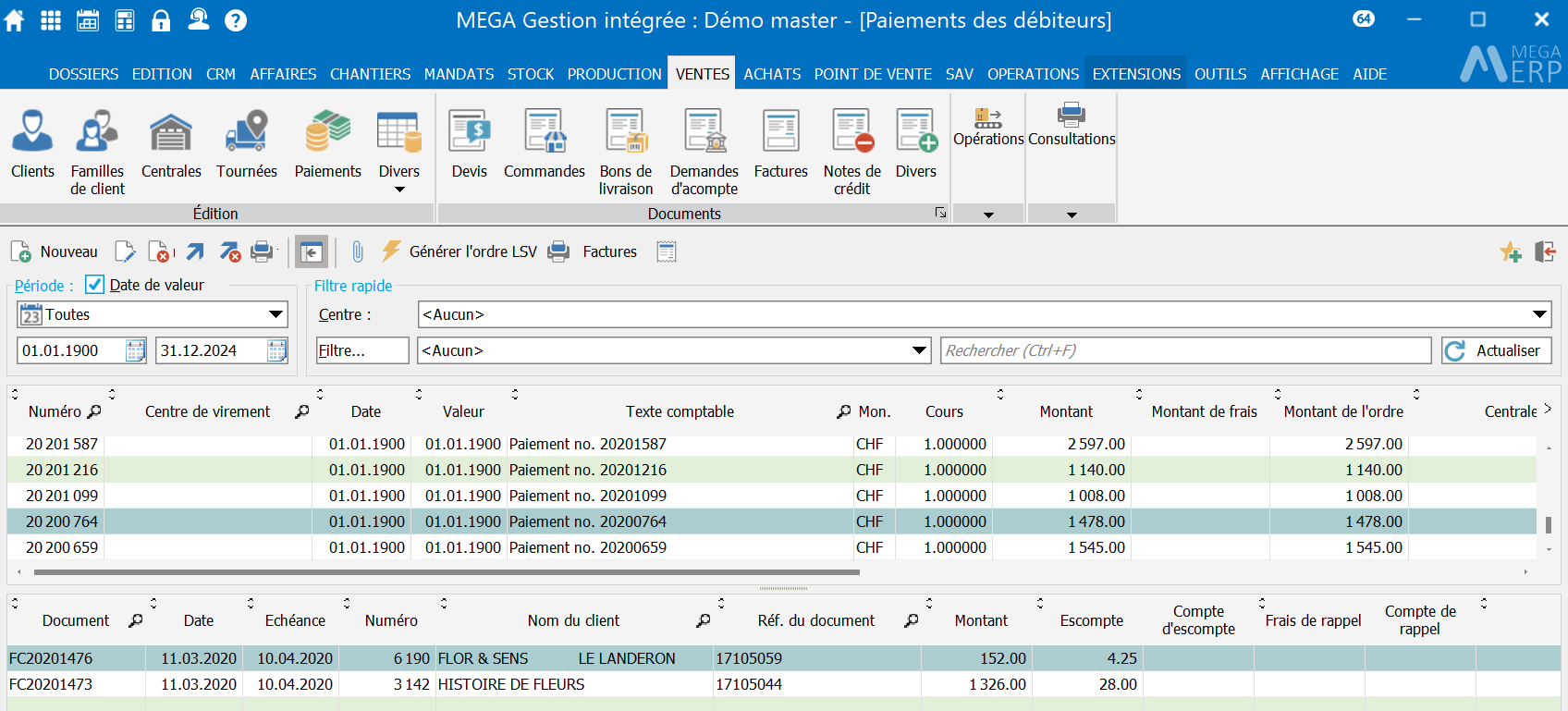The height and width of the screenshot is (711, 1568).
Task: Click the Texte comptable column header
Action: point(680,411)
